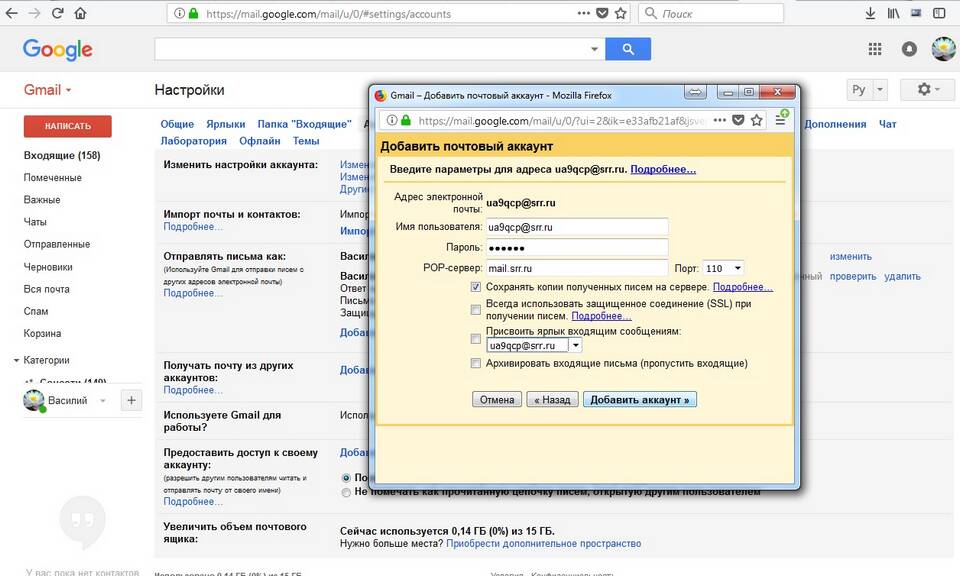Enable 'Архивировать входящие письма' checkbox
This screenshot has height=576, width=960.
click(476, 363)
